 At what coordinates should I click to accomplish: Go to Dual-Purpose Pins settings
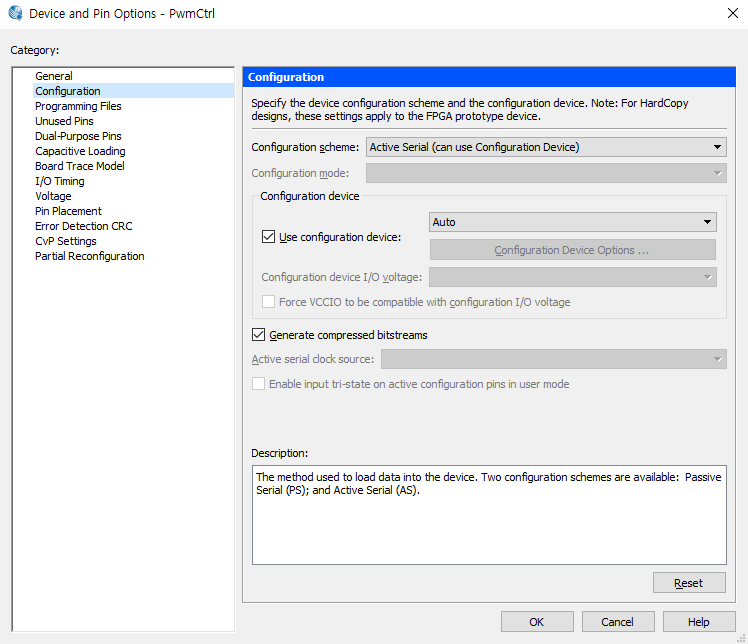coord(78,136)
